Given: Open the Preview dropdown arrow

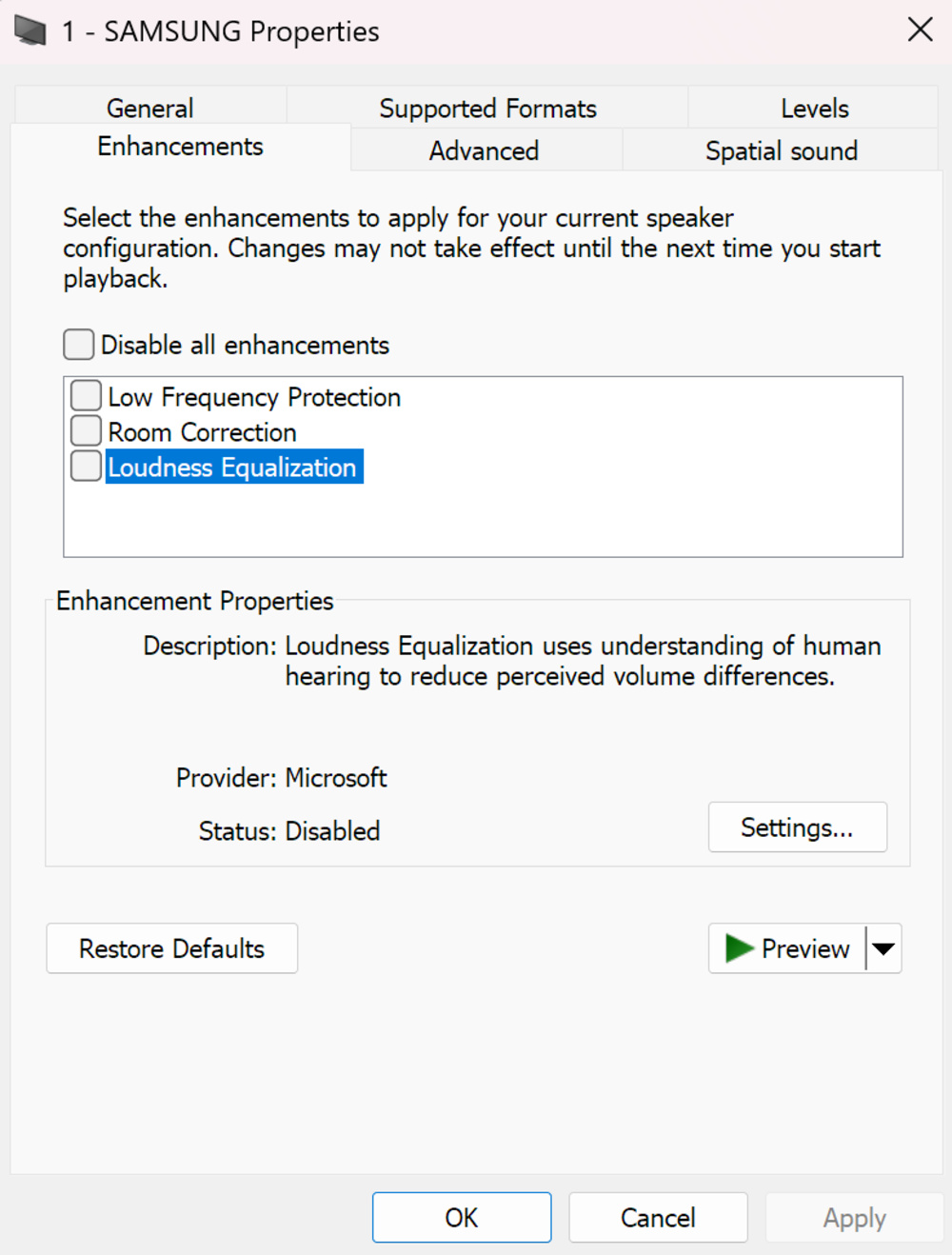Looking at the screenshot, I should 883,948.
